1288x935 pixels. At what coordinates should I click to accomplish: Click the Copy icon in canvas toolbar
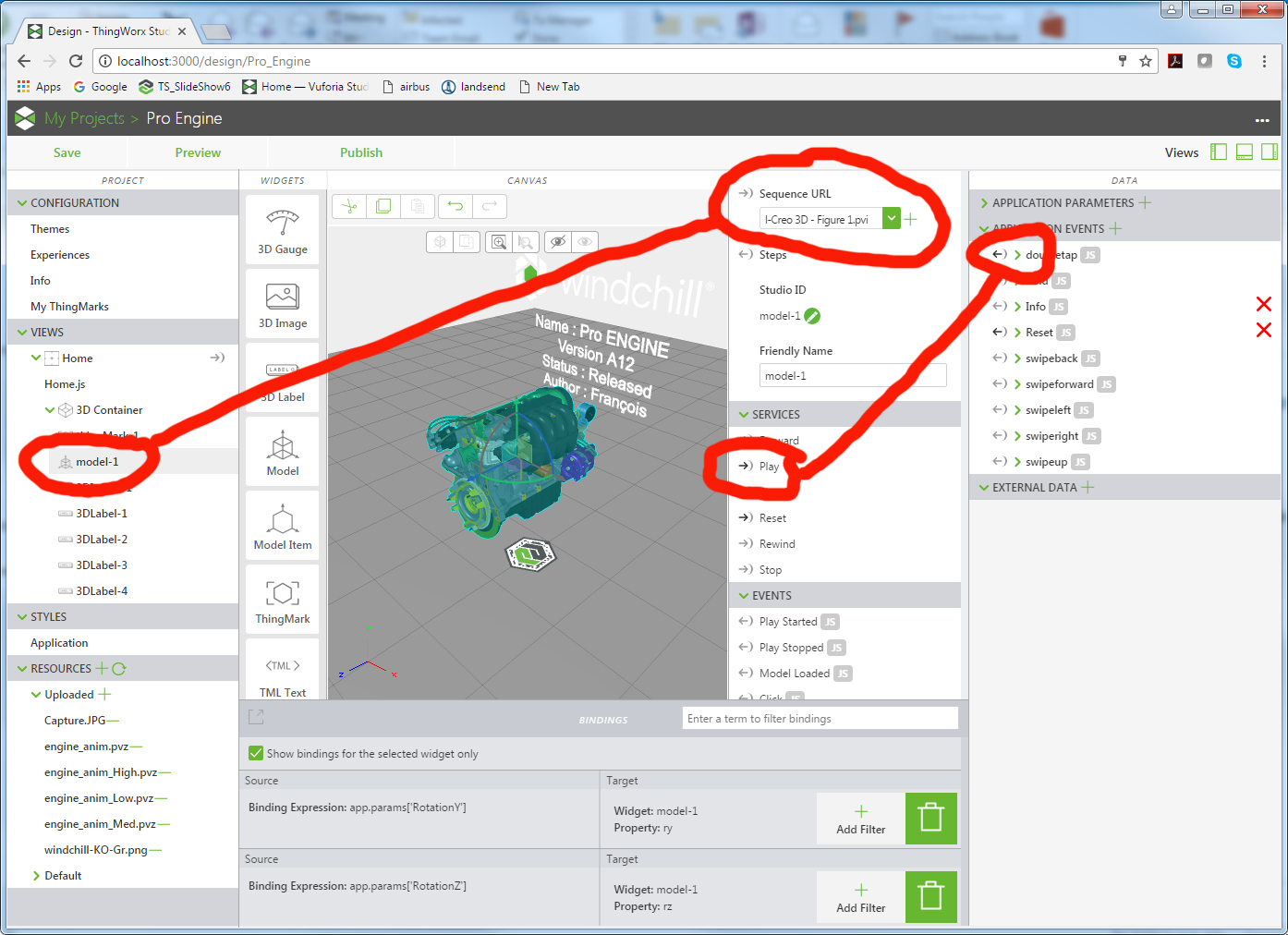(x=383, y=206)
